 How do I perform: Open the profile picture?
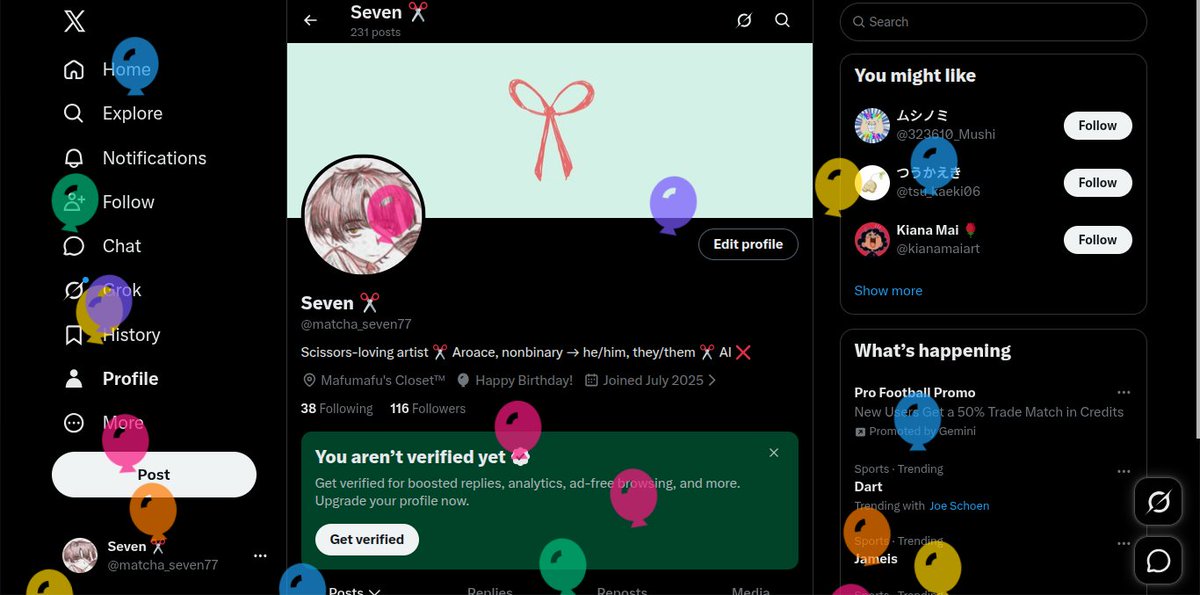[x=363, y=216]
